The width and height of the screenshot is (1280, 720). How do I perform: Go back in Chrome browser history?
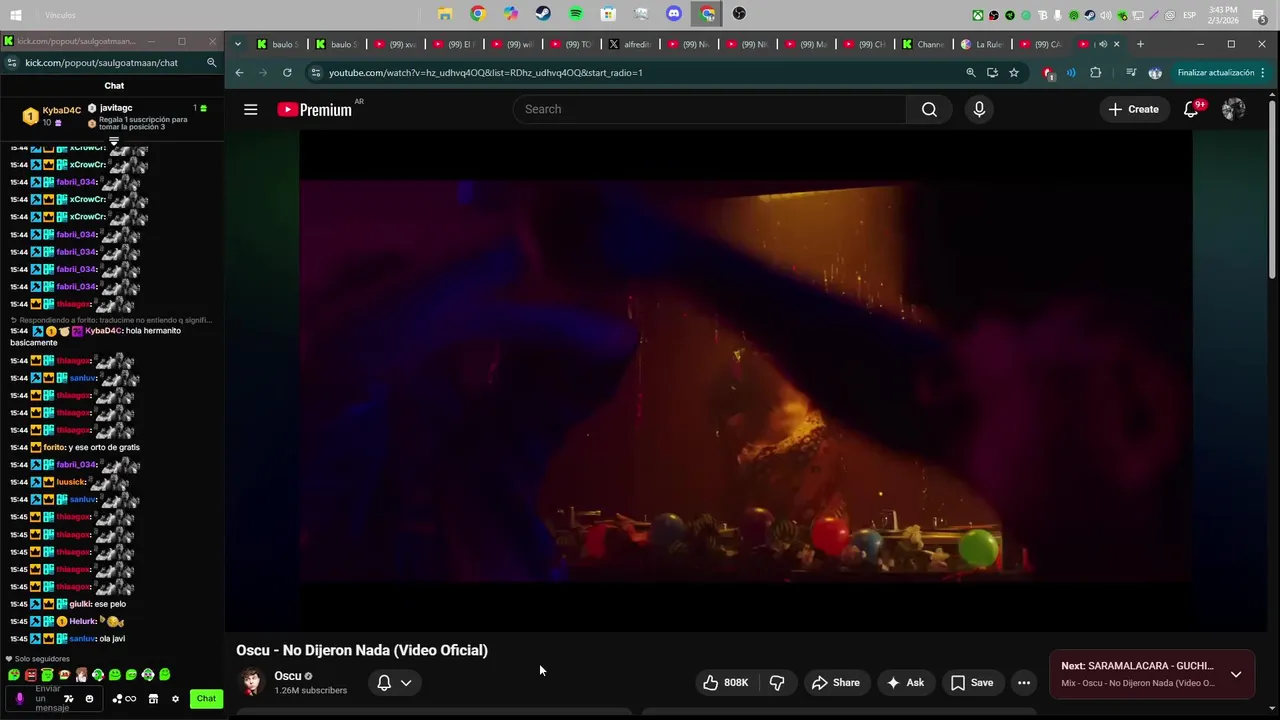[x=239, y=72]
